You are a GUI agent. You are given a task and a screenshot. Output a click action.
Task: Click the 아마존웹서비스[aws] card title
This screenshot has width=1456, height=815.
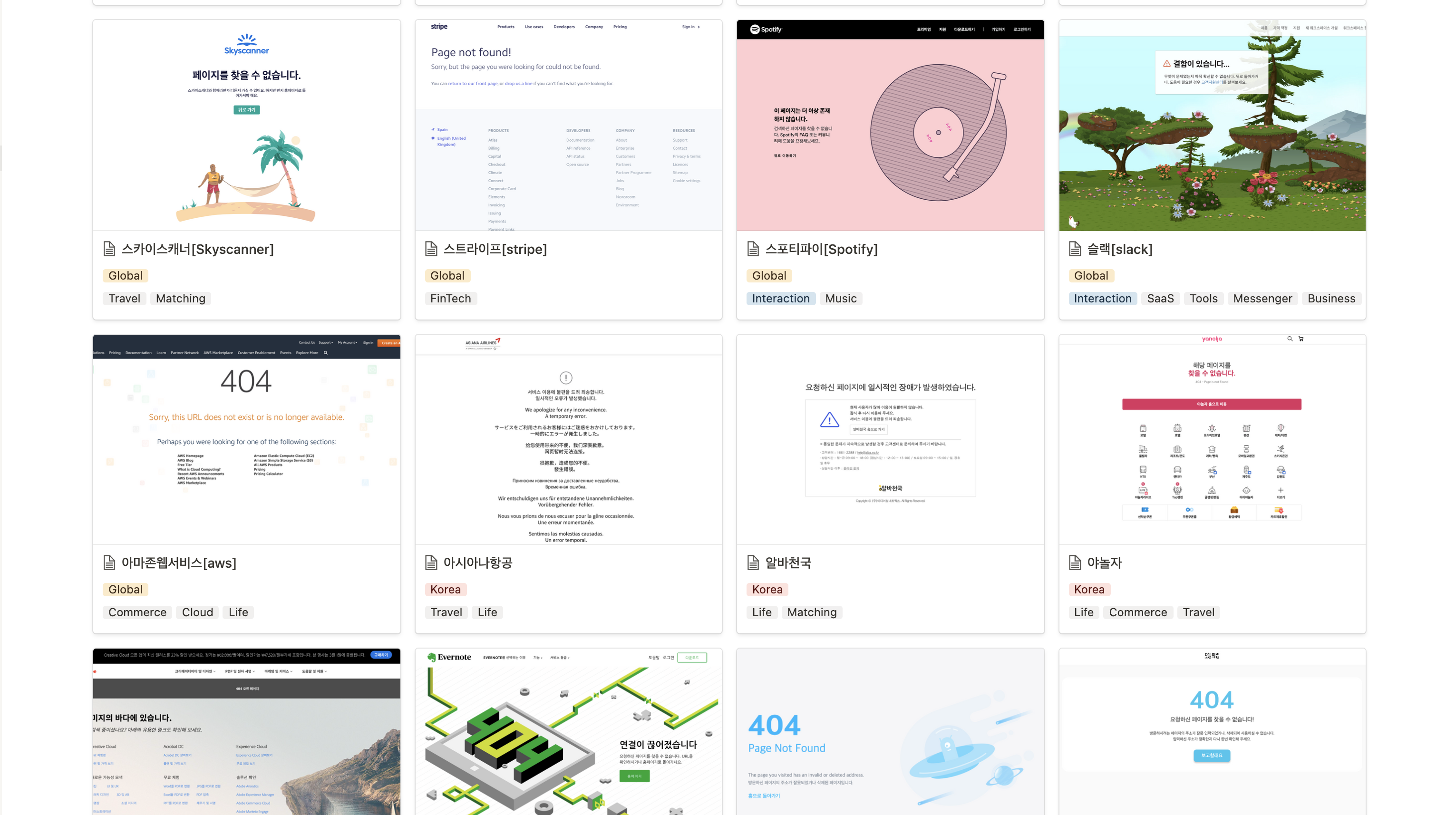(x=179, y=563)
